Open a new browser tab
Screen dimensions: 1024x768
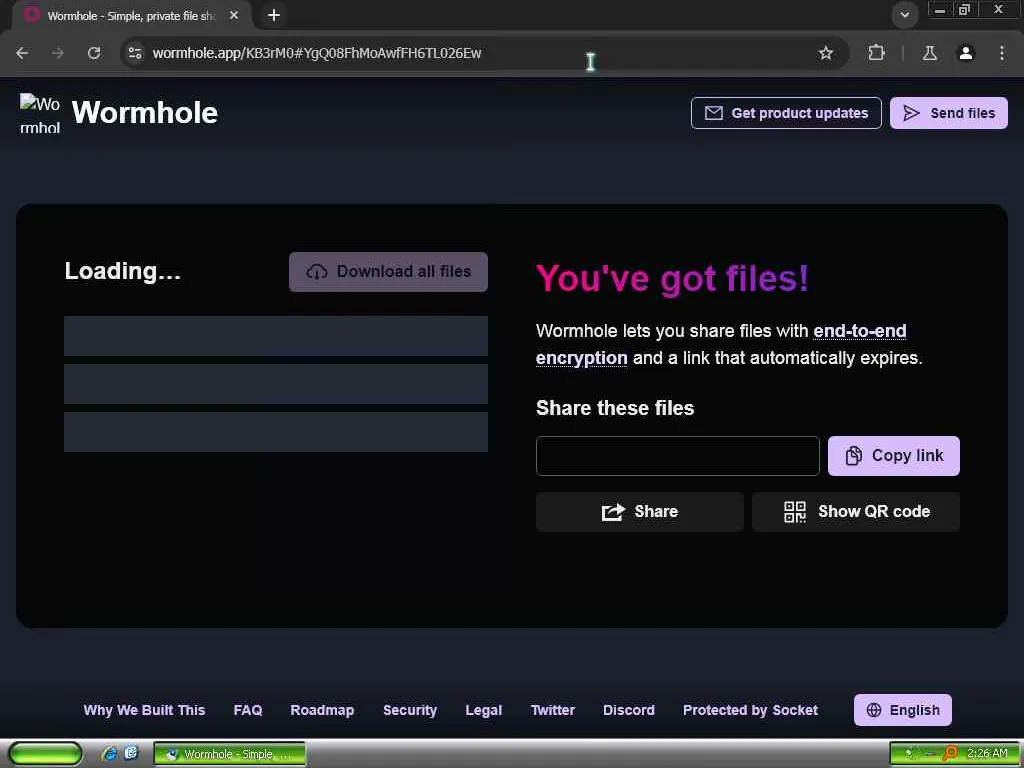coord(274,15)
